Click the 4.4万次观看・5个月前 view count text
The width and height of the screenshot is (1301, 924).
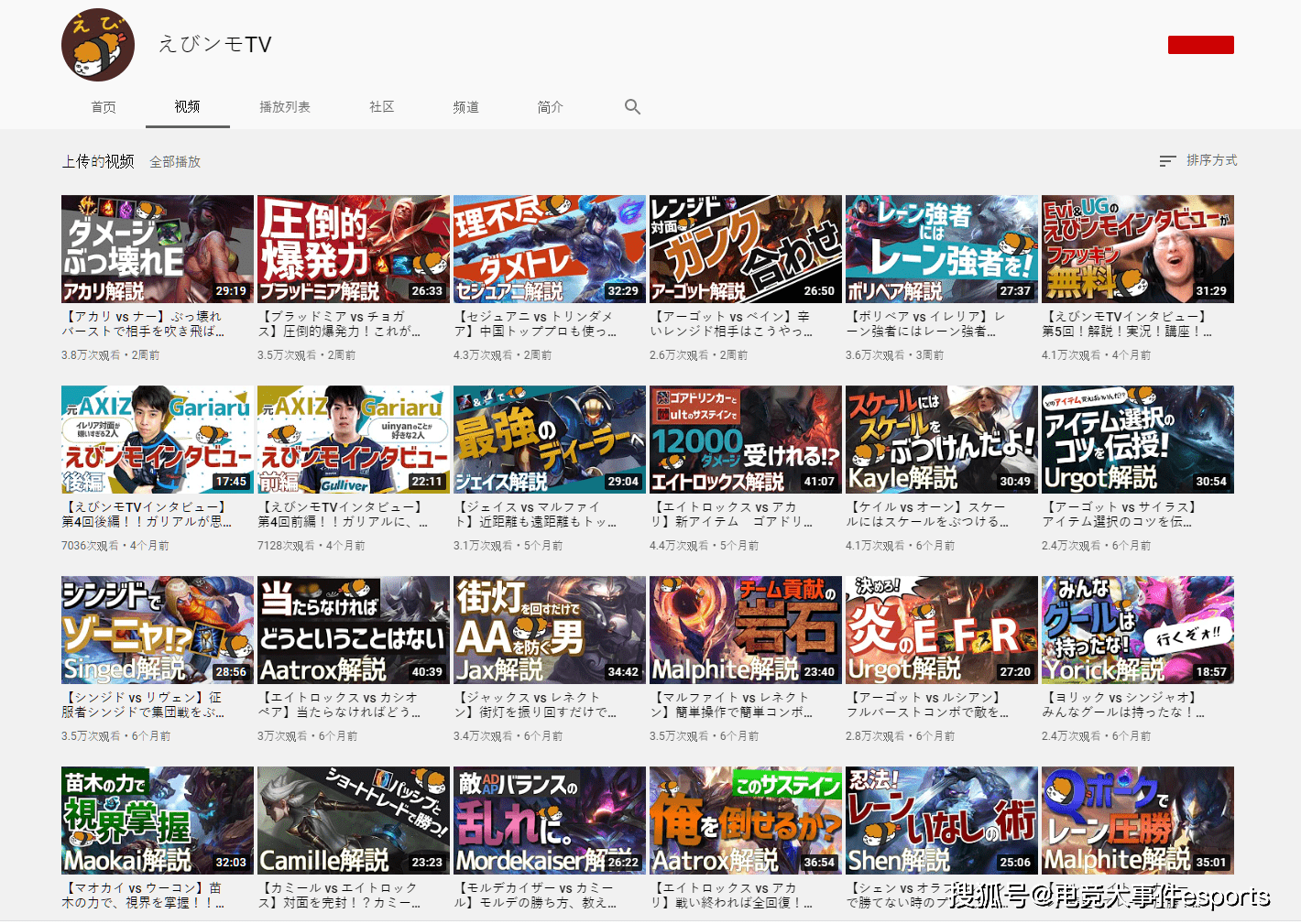tap(705, 546)
